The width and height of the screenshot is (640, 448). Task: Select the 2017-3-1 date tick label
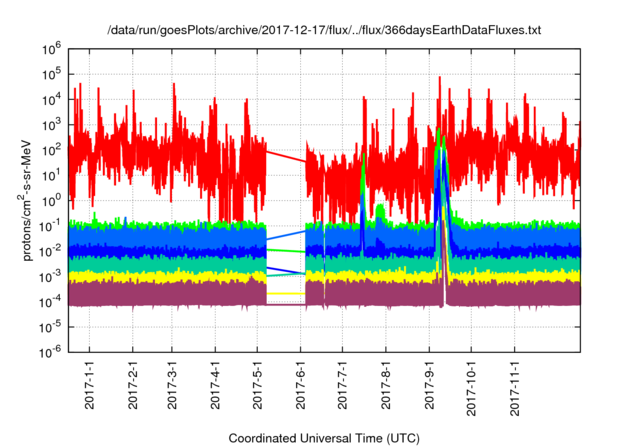pyautogui.click(x=171, y=386)
